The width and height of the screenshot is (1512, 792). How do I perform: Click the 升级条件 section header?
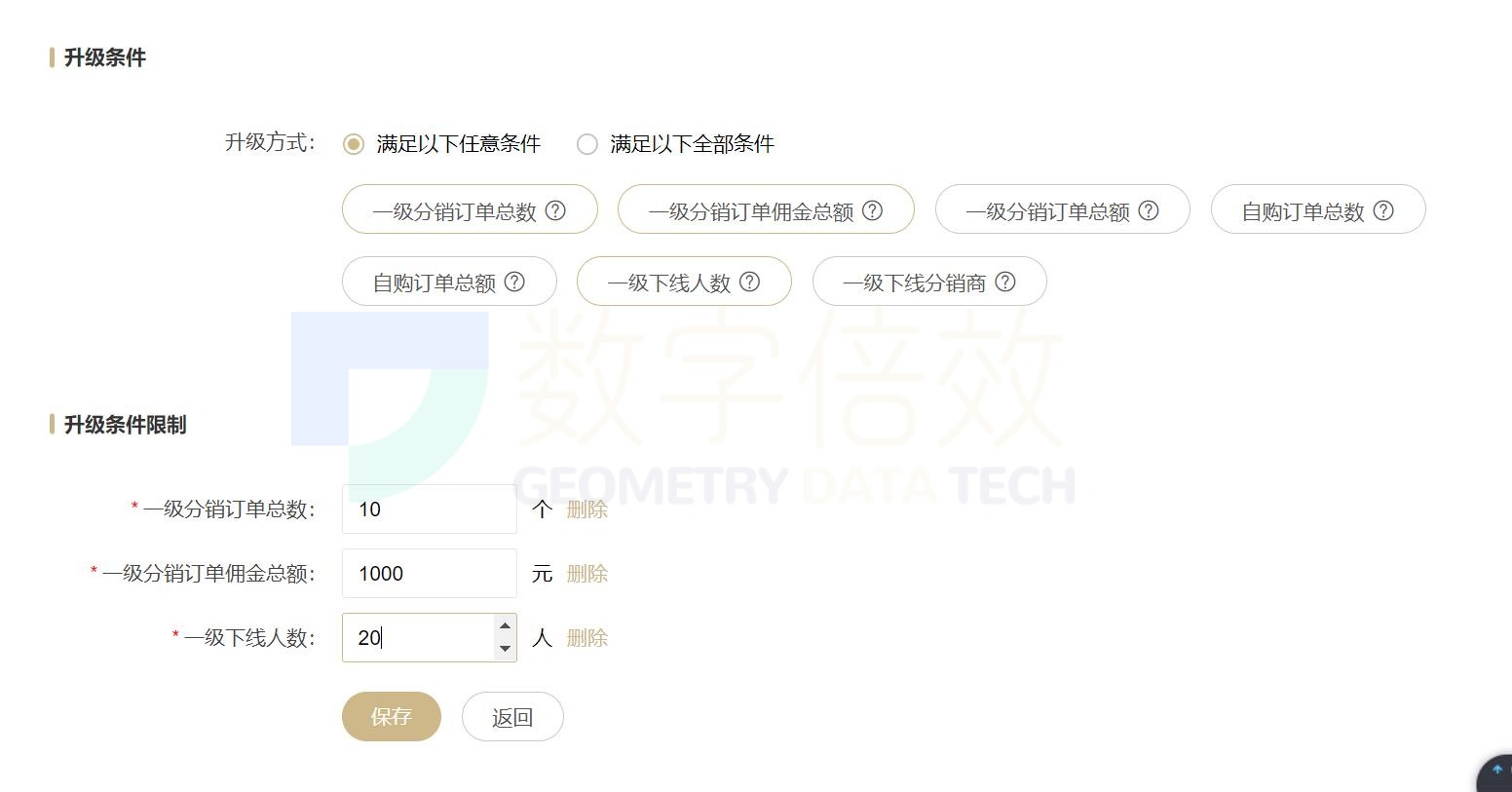point(103,57)
